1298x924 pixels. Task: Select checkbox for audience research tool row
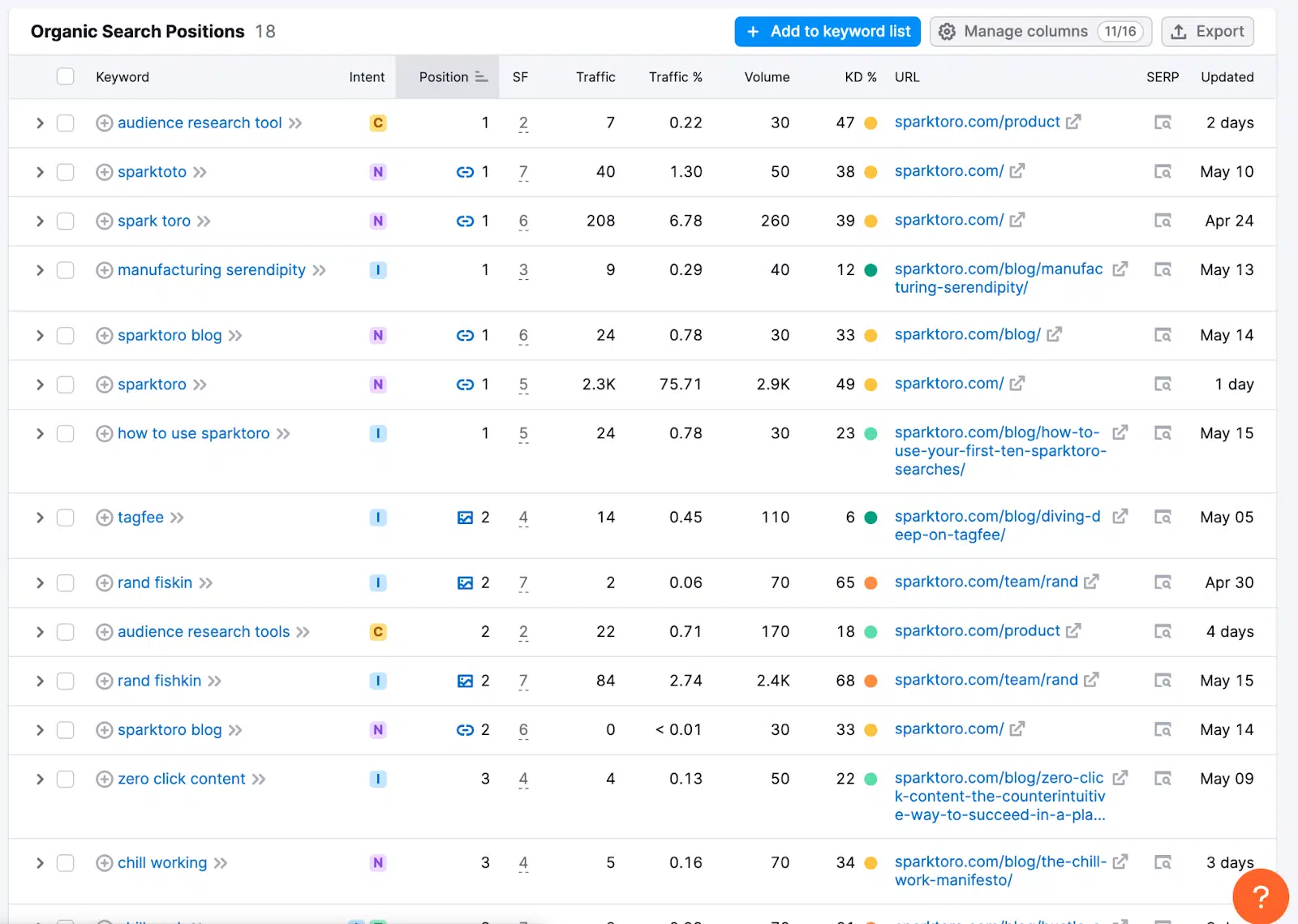tap(66, 122)
